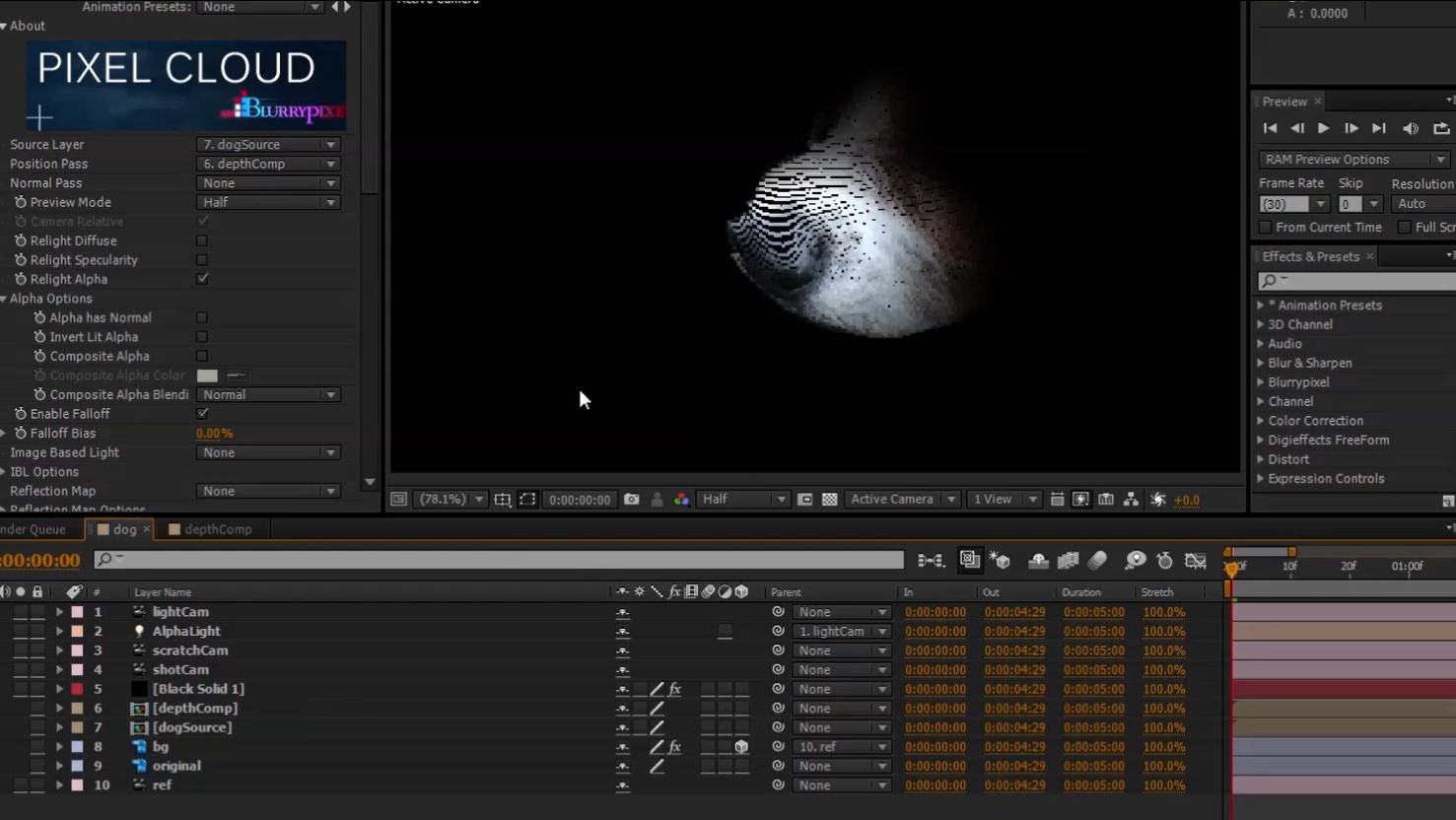The width and height of the screenshot is (1456, 820).
Task: Toggle the Region of Interest icon
Action: tap(527, 500)
